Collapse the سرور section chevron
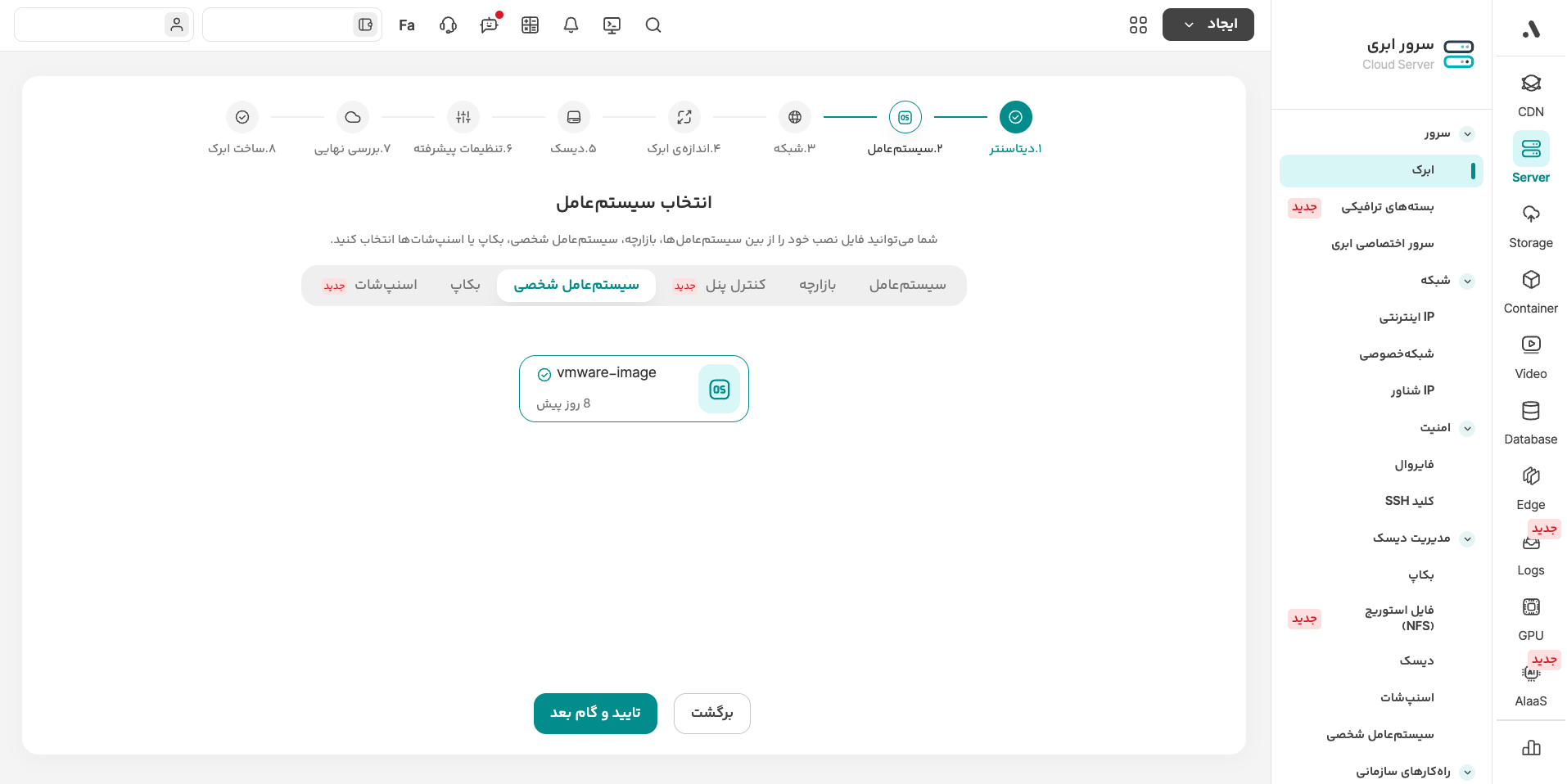 tap(1467, 134)
